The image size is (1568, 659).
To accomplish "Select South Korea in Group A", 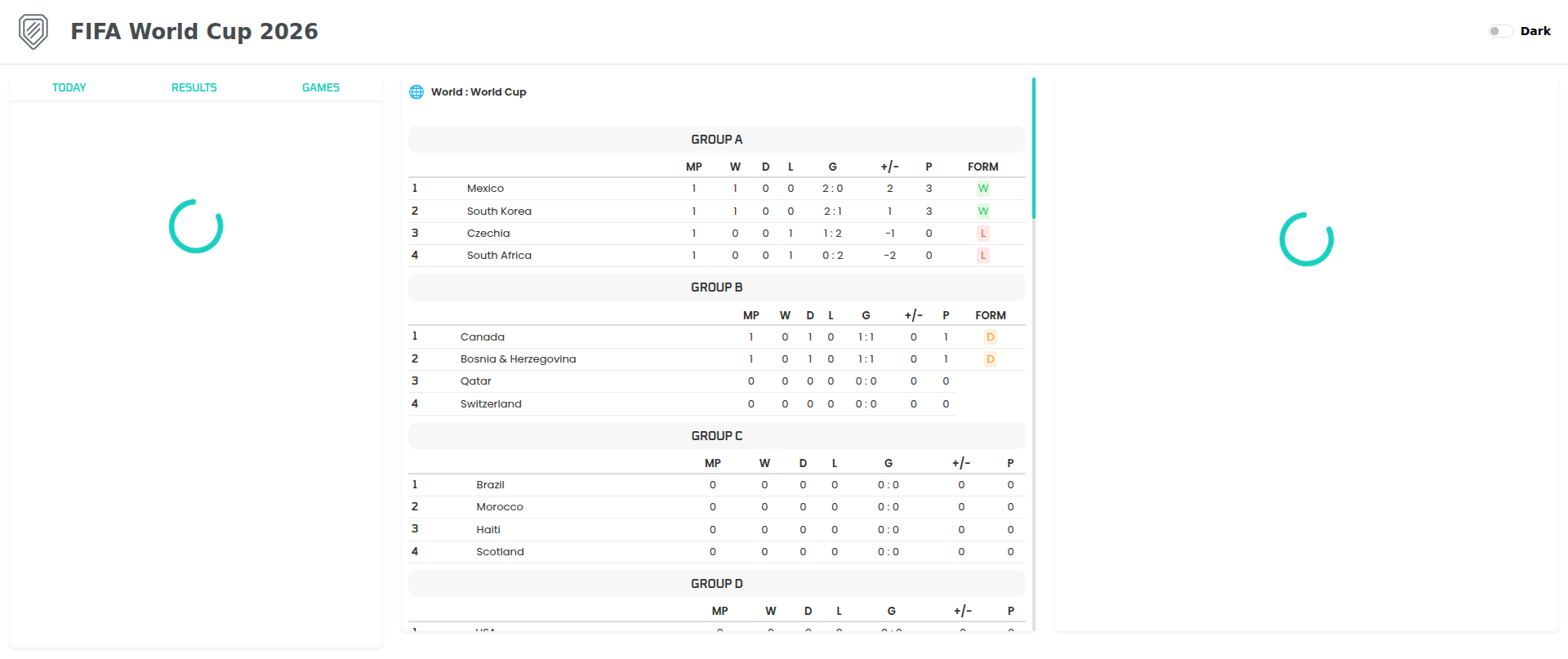I will [x=499, y=212].
